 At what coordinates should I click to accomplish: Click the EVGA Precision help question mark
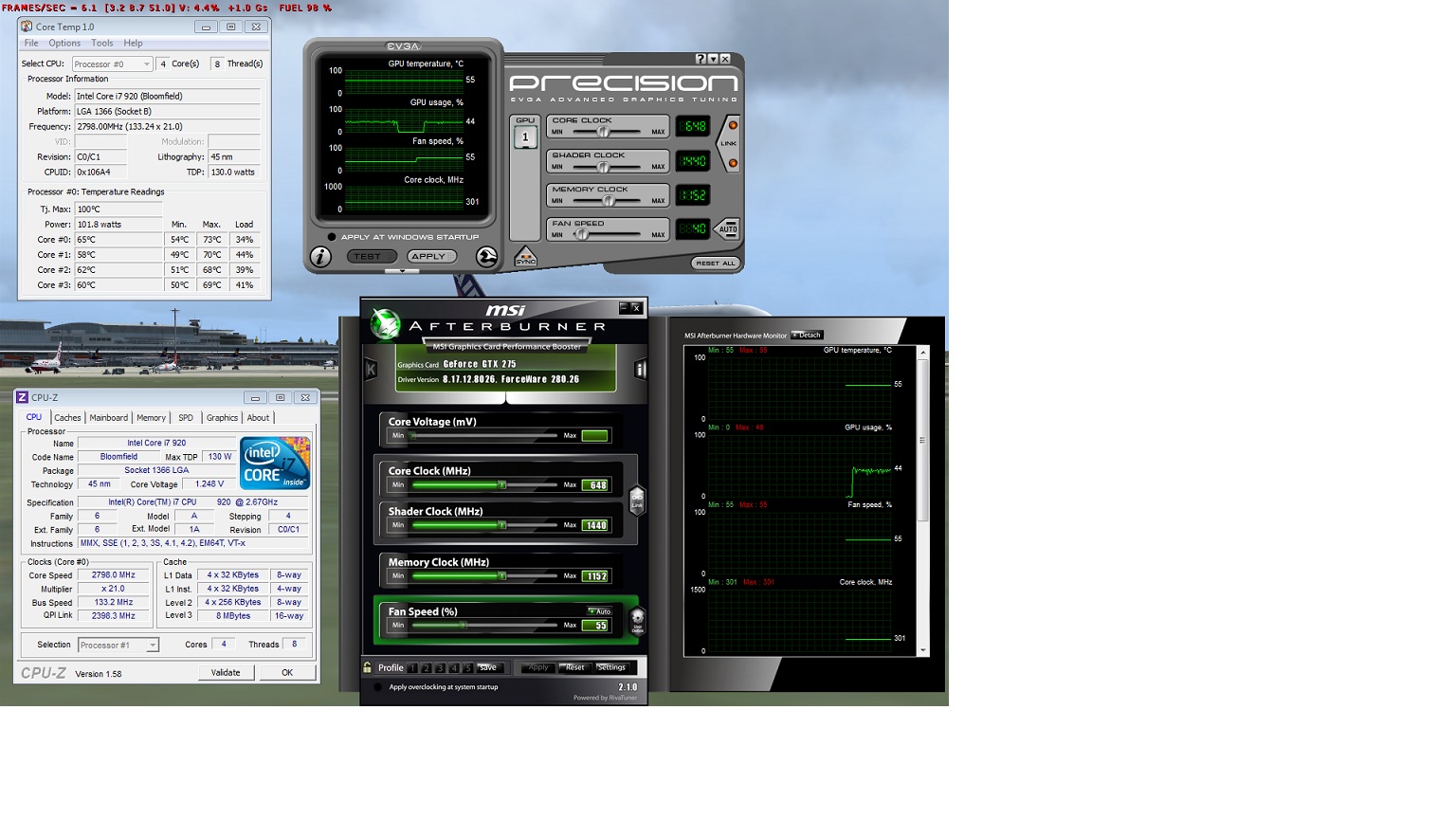tap(701, 59)
